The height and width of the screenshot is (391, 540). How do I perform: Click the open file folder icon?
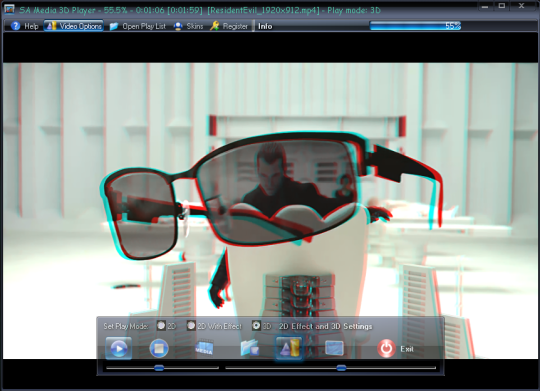pyautogui.click(x=250, y=348)
